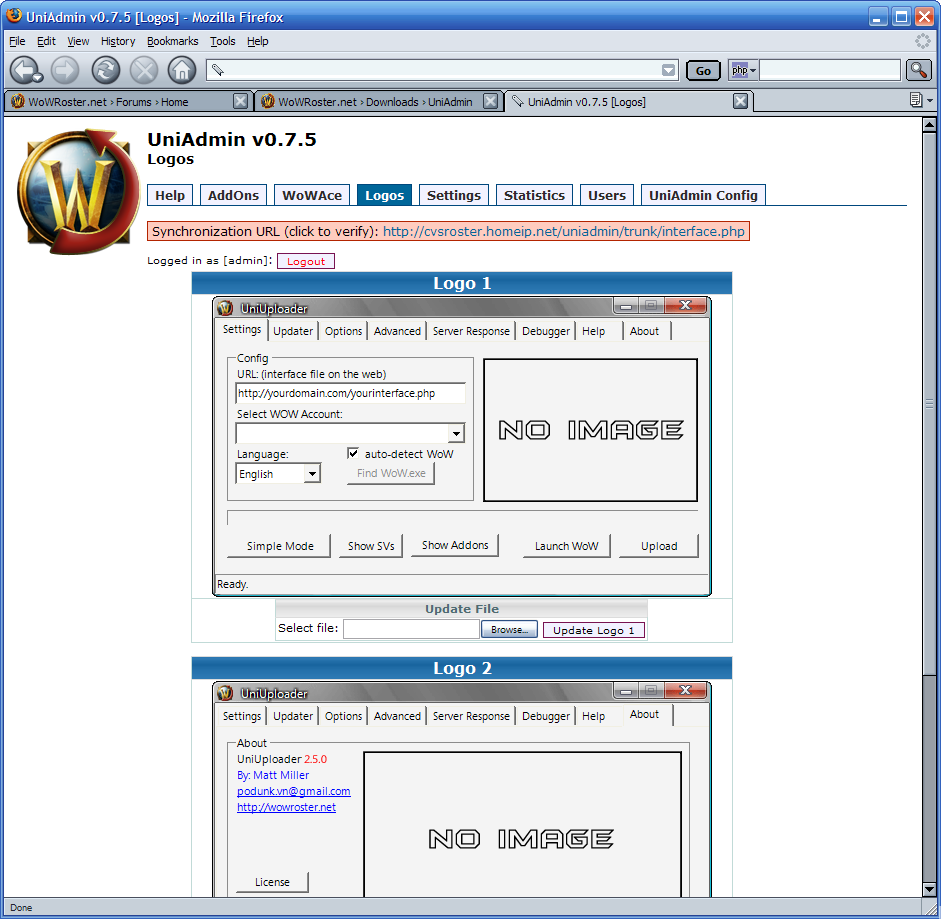Open the History menu
941x919 pixels.
point(118,41)
